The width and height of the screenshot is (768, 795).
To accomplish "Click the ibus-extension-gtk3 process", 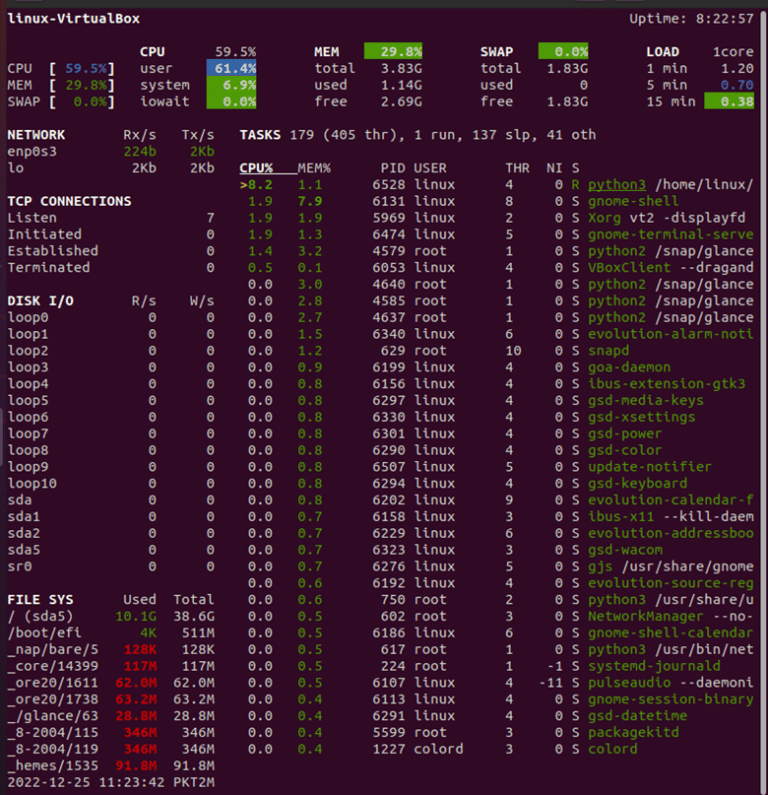I will coord(667,384).
